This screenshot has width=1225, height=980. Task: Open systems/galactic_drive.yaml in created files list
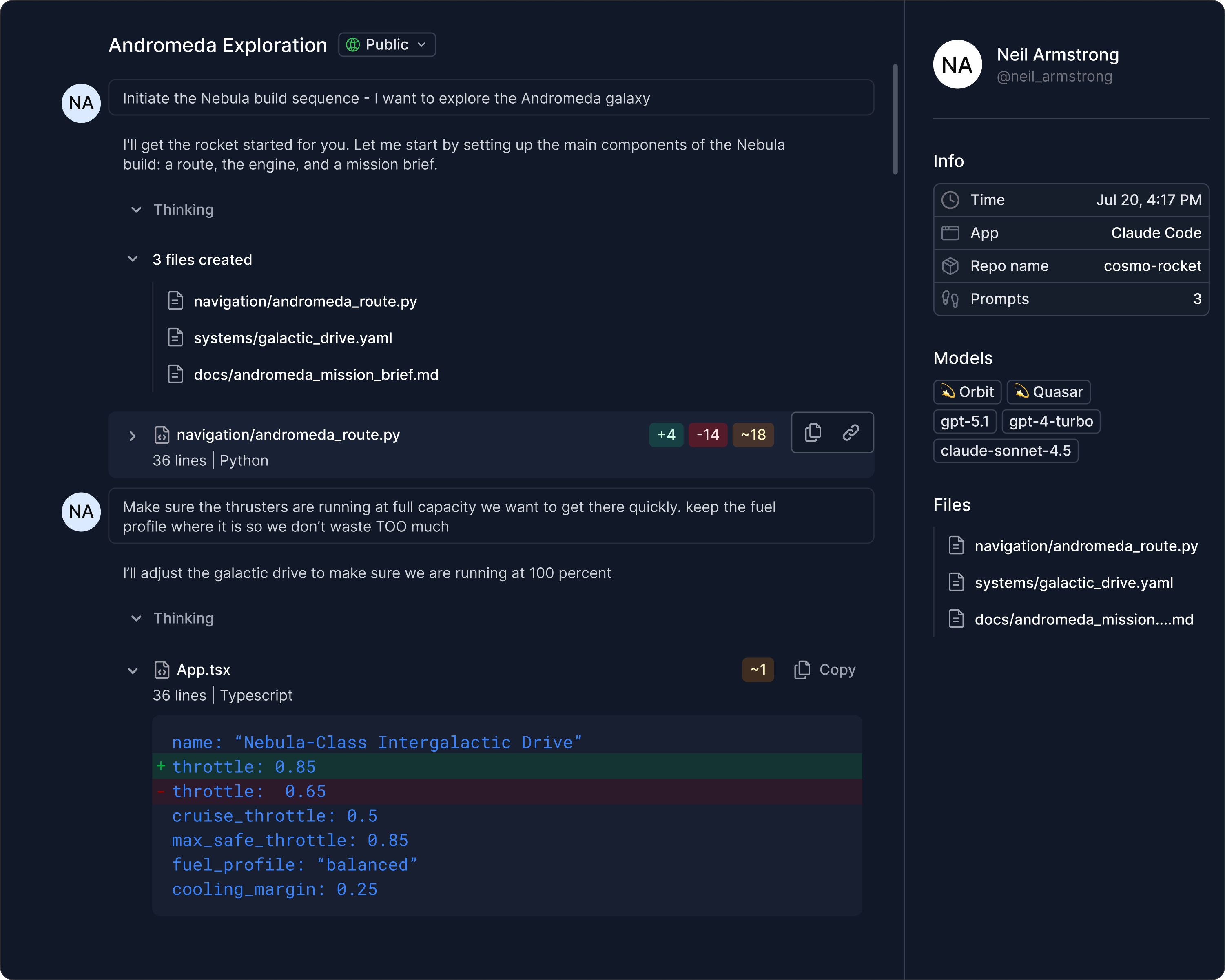pos(292,338)
